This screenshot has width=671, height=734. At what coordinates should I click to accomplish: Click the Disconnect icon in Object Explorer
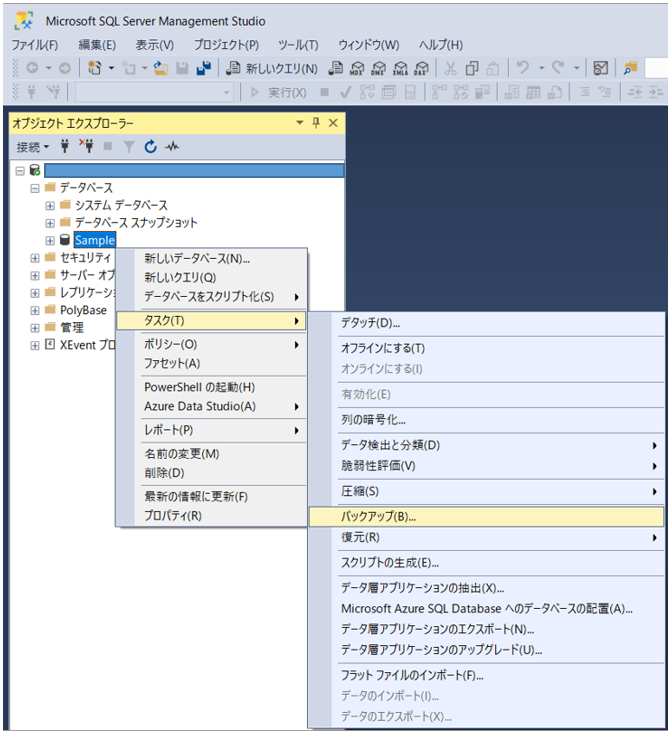(86, 147)
